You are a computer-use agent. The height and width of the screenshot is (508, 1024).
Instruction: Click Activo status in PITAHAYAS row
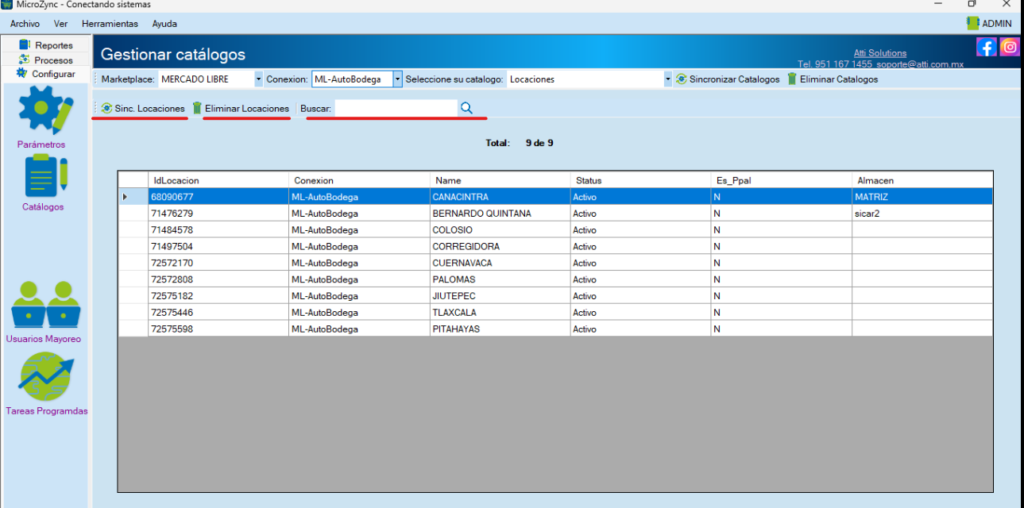[x=640, y=329]
